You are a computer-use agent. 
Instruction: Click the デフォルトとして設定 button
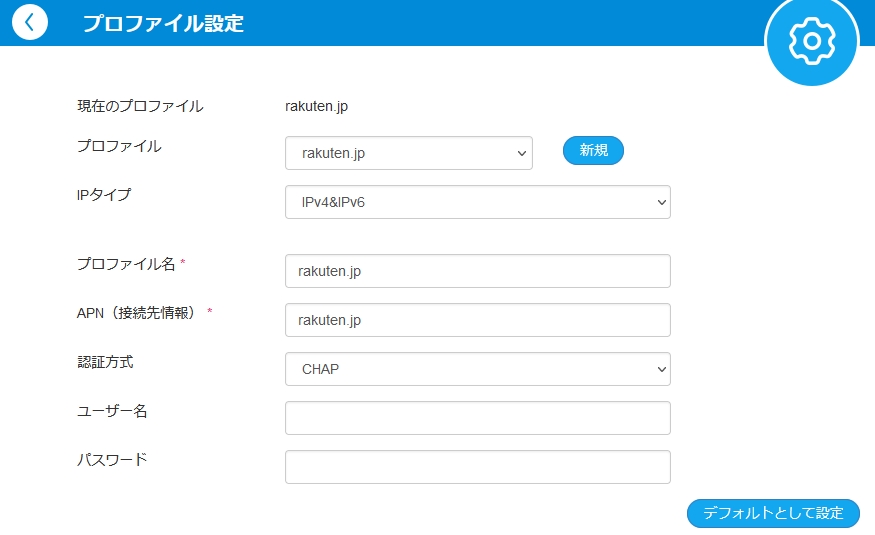[x=773, y=513]
